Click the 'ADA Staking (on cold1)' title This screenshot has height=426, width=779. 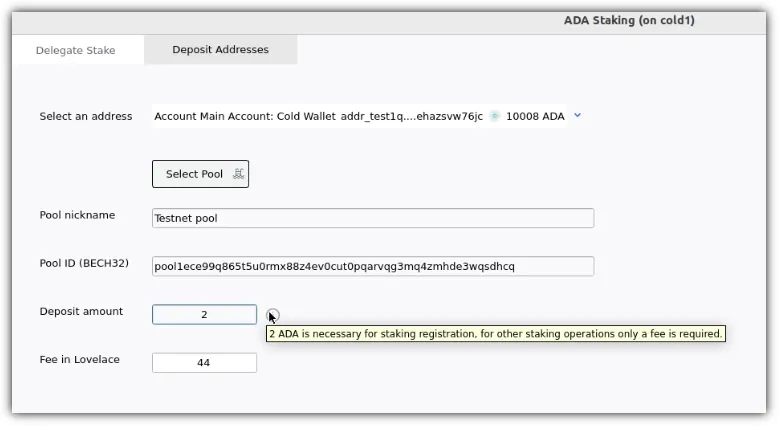pyautogui.click(x=629, y=20)
